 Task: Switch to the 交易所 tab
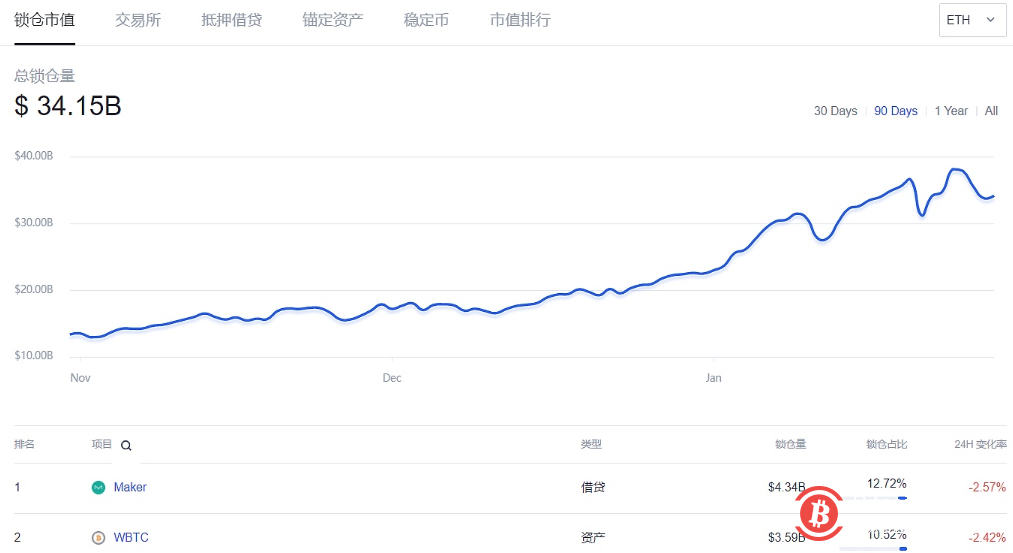138,20
